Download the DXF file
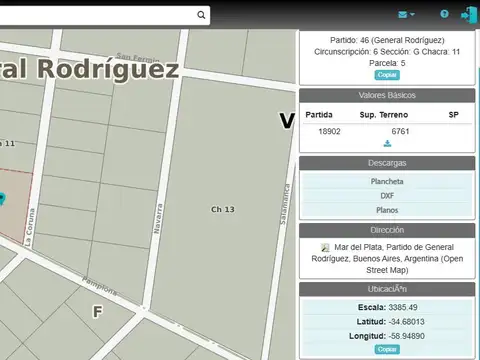 point(387,196)
